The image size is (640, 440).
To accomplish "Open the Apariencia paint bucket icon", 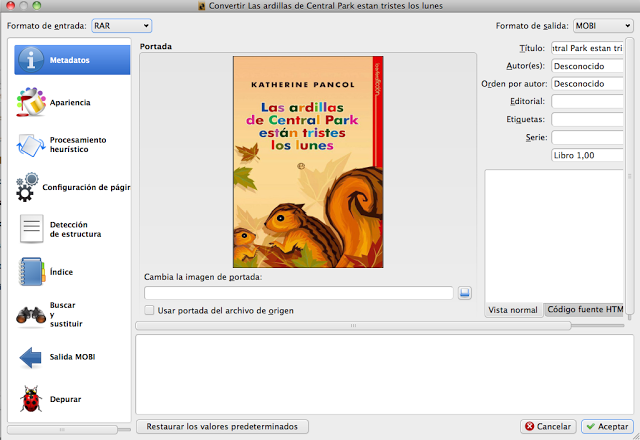I will (31, 102).
